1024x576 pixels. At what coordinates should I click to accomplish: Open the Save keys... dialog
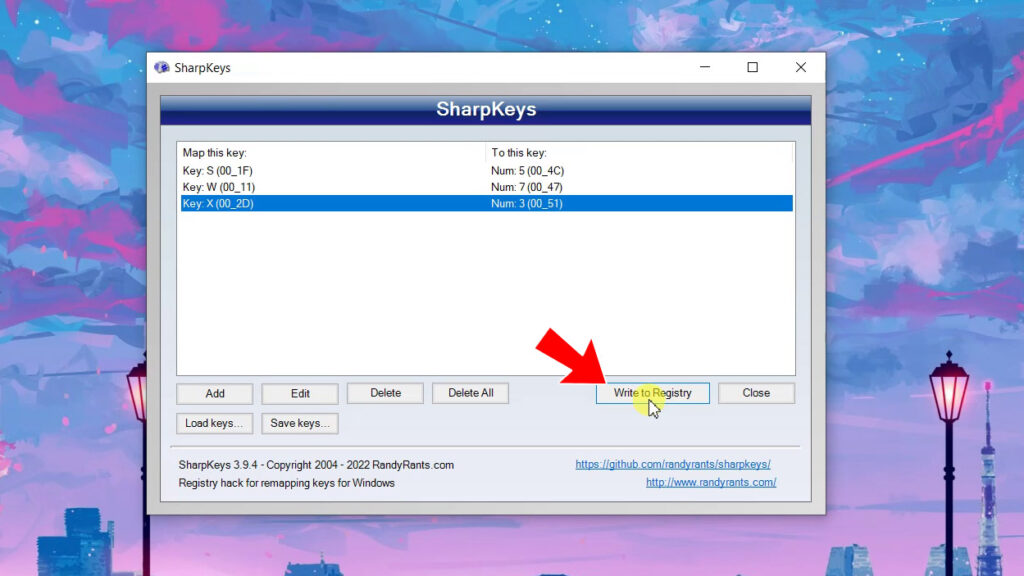(300, 423)
